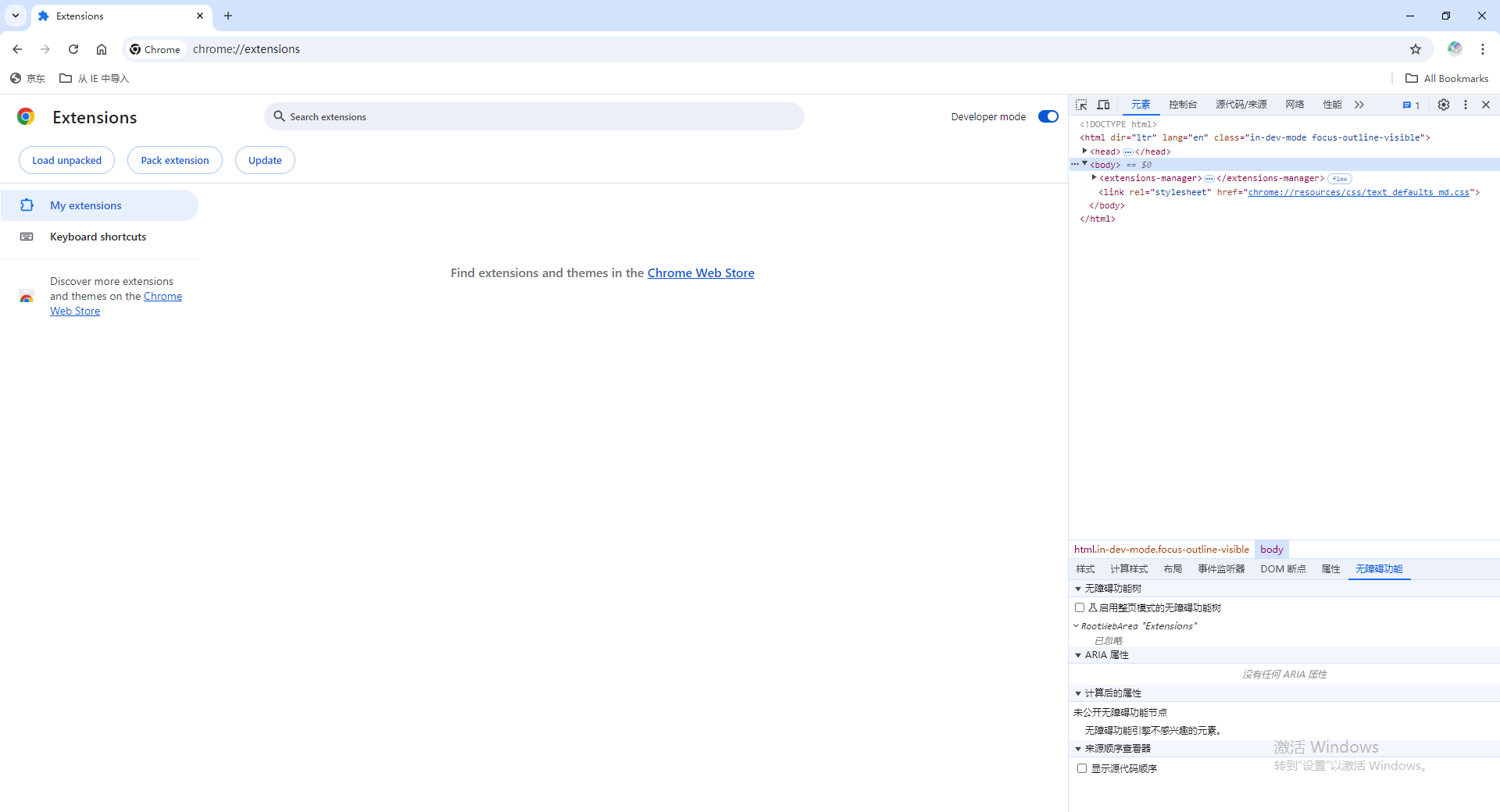Switch to the 性能 DevTools tab
This screenshot has height=812, width=1500.
[1332, 105]
